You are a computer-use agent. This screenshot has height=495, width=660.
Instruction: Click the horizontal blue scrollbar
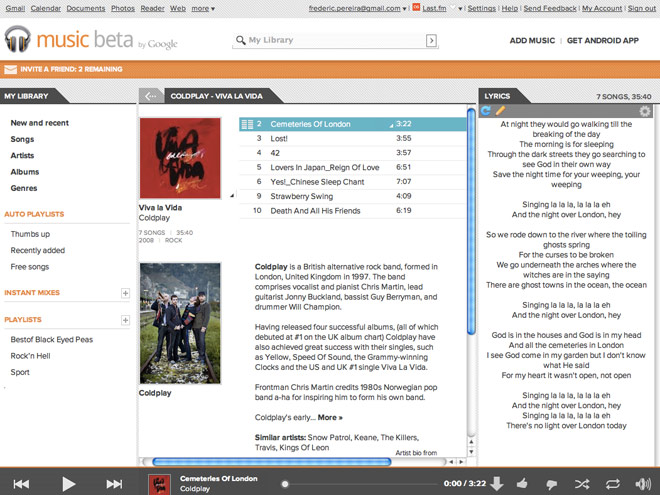(272, 462)
